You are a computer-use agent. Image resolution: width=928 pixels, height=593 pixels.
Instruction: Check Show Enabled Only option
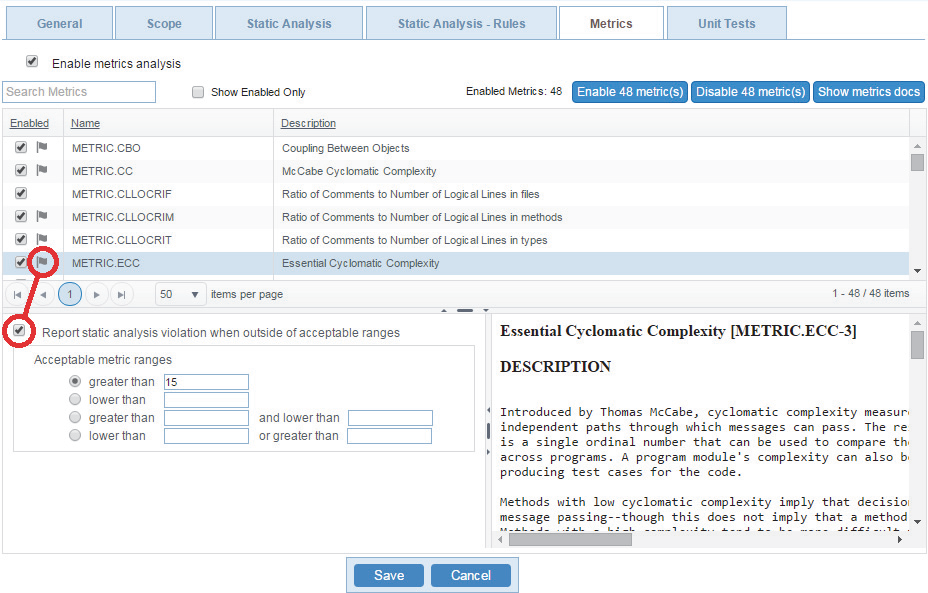pyautogui.click(x=198, y=92)
